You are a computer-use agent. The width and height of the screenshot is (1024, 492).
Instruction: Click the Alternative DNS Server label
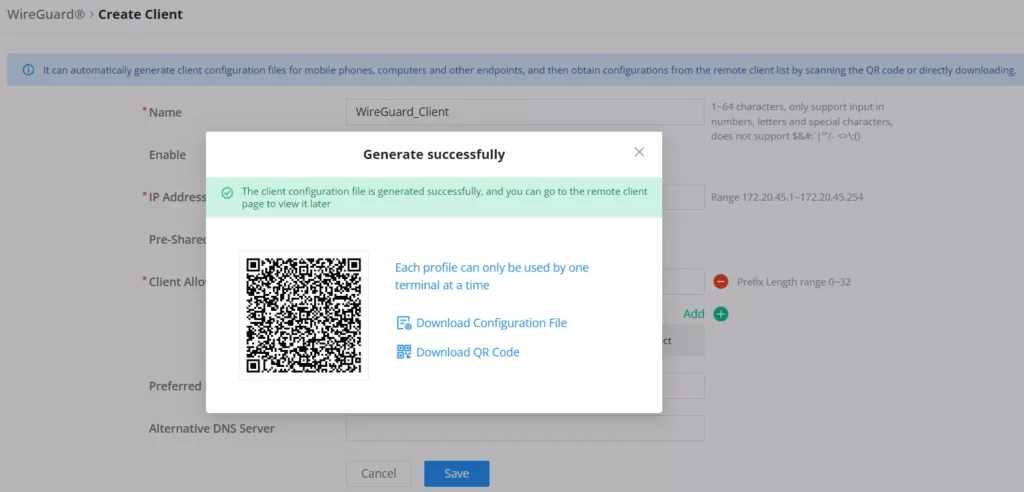click(x=212, y=429)
